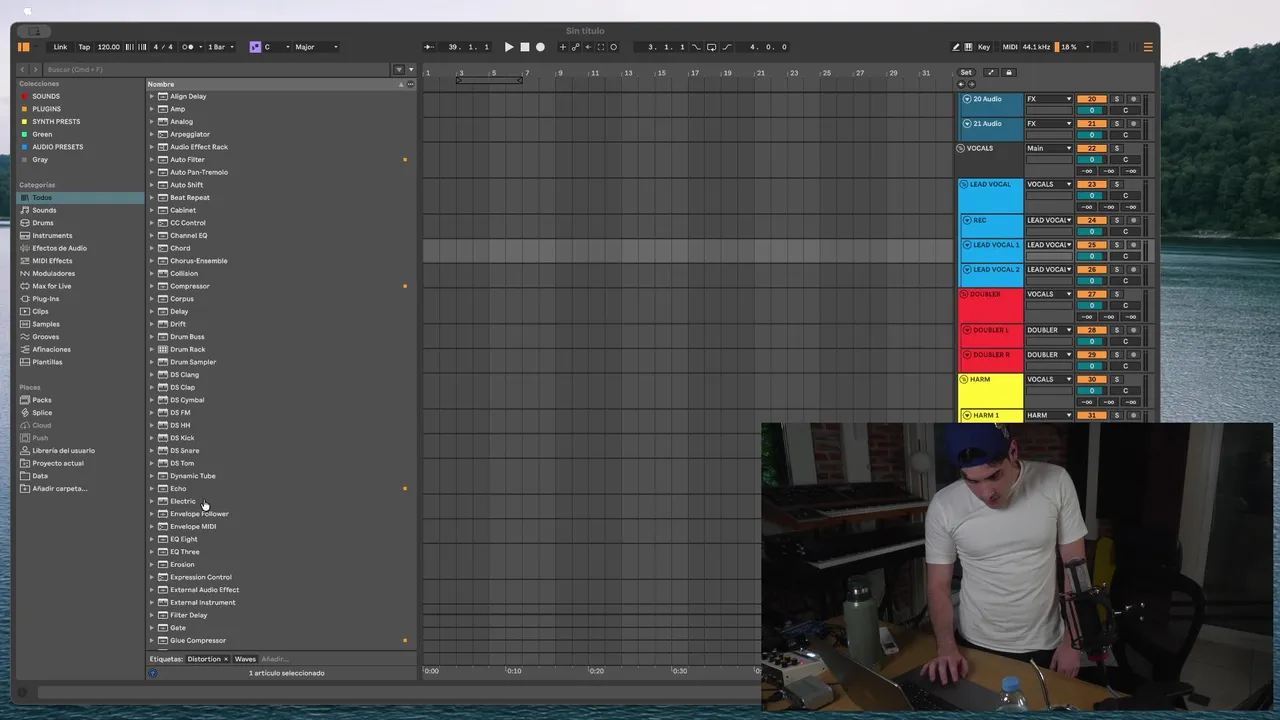
Task: Toggle the metronome icon
Action: click(x=188, y=47)
